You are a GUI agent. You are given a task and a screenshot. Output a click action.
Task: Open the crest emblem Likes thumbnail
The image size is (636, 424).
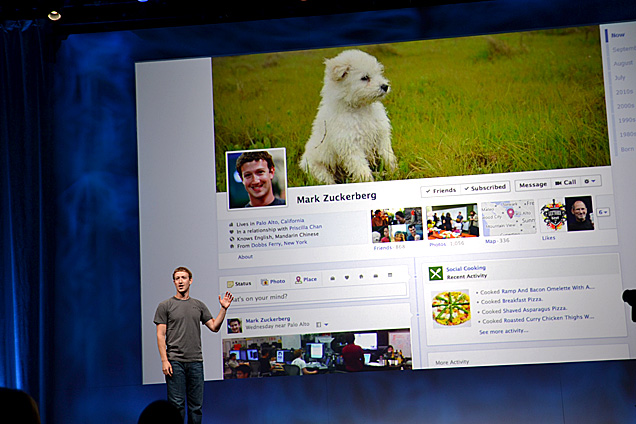pos(552,215)
